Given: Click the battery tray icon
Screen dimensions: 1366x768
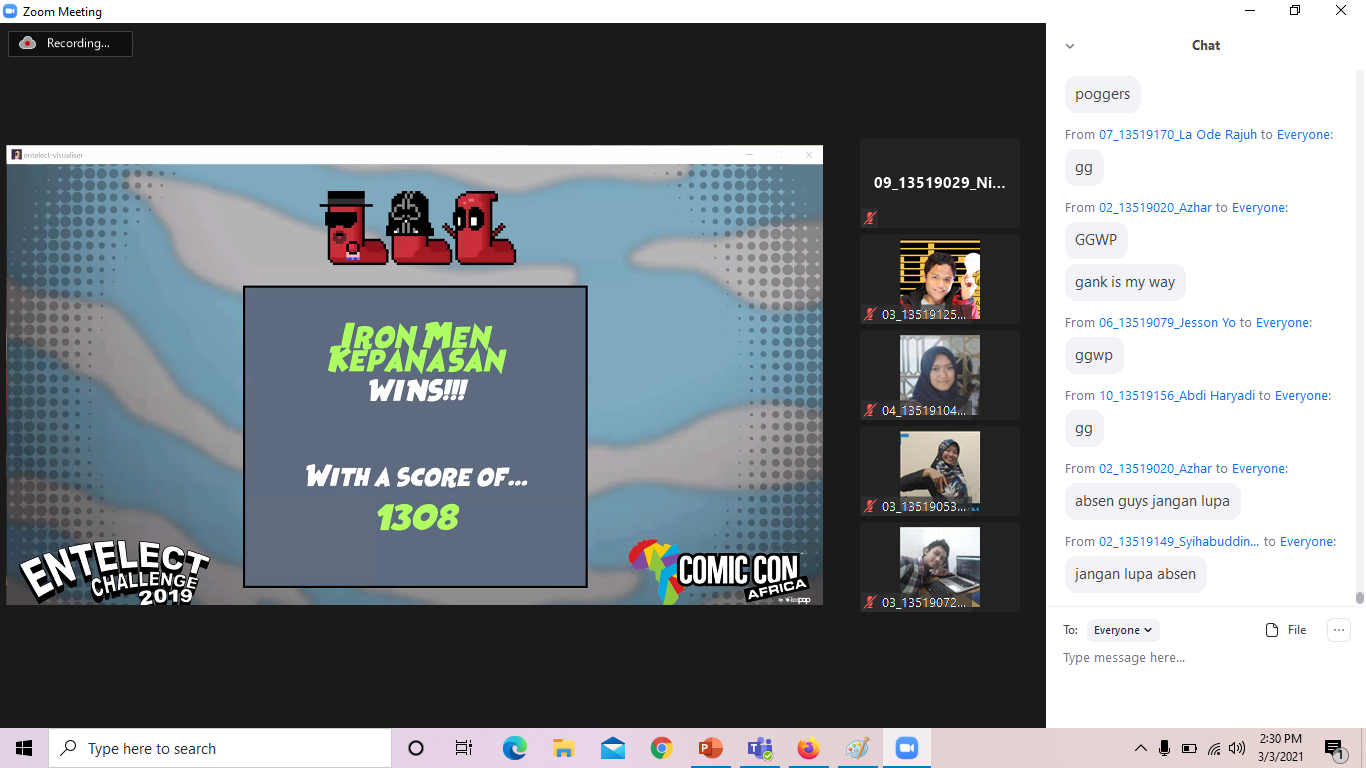Looking at the screenshot, I should [x=1189, y=748].
